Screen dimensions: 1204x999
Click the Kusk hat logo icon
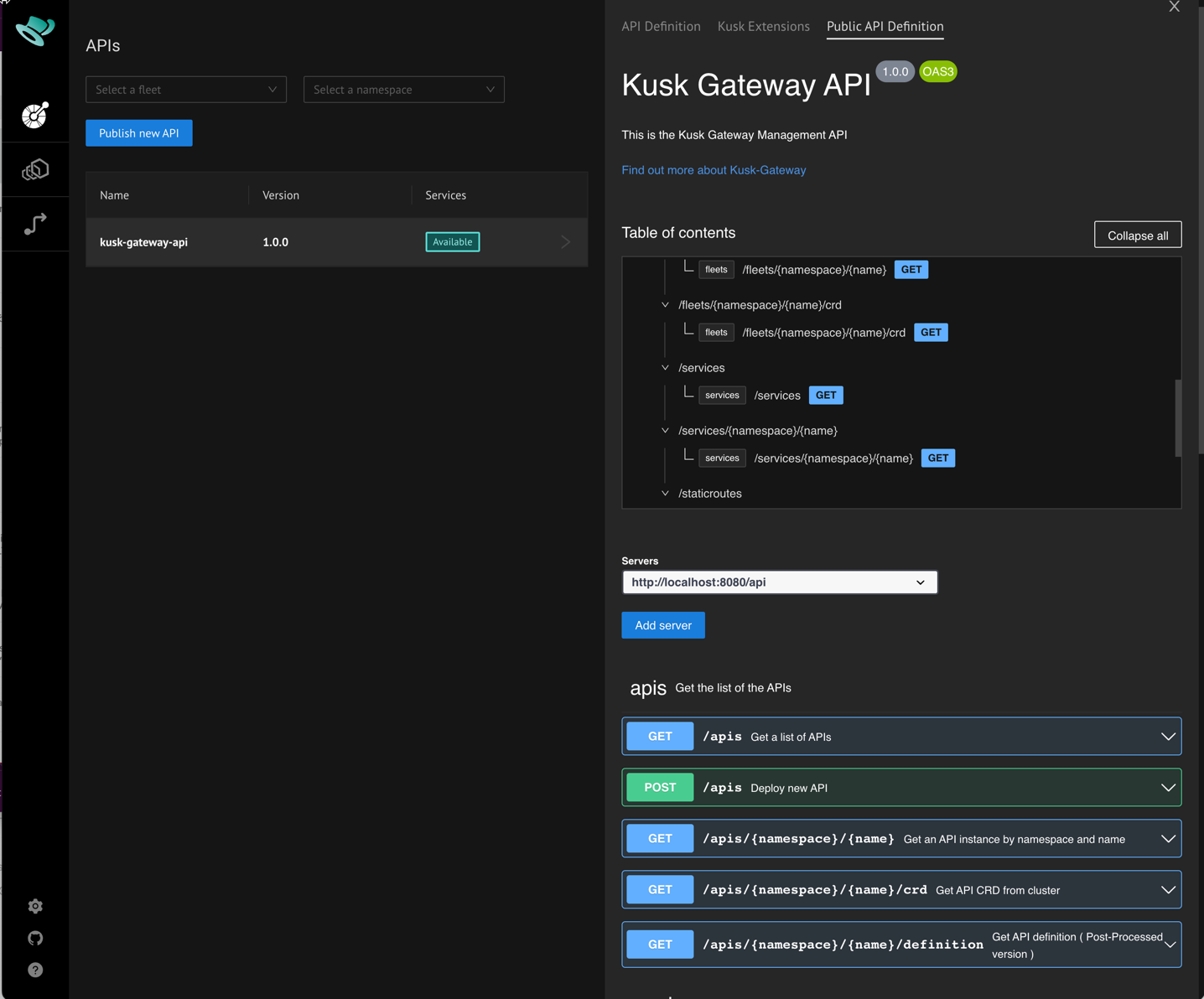pos(35,30)
